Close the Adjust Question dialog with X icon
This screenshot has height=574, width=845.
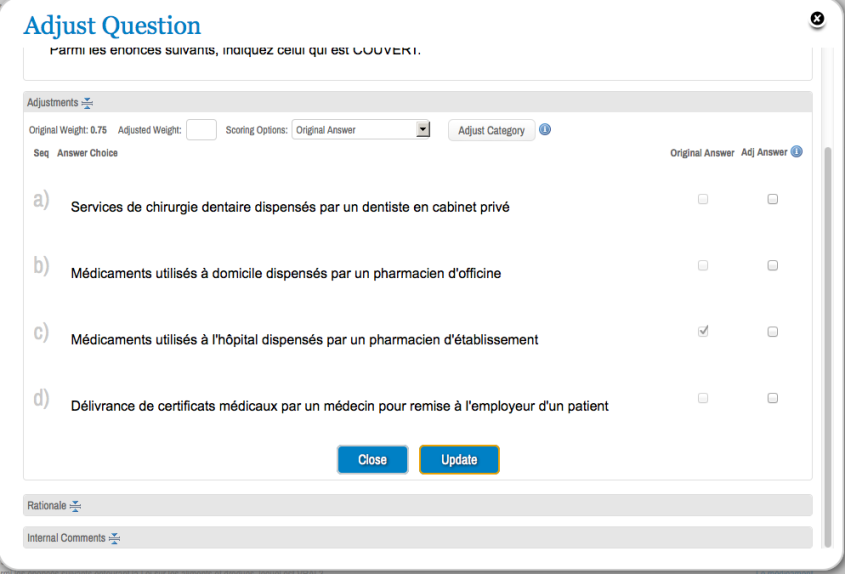tap(817, 19)
